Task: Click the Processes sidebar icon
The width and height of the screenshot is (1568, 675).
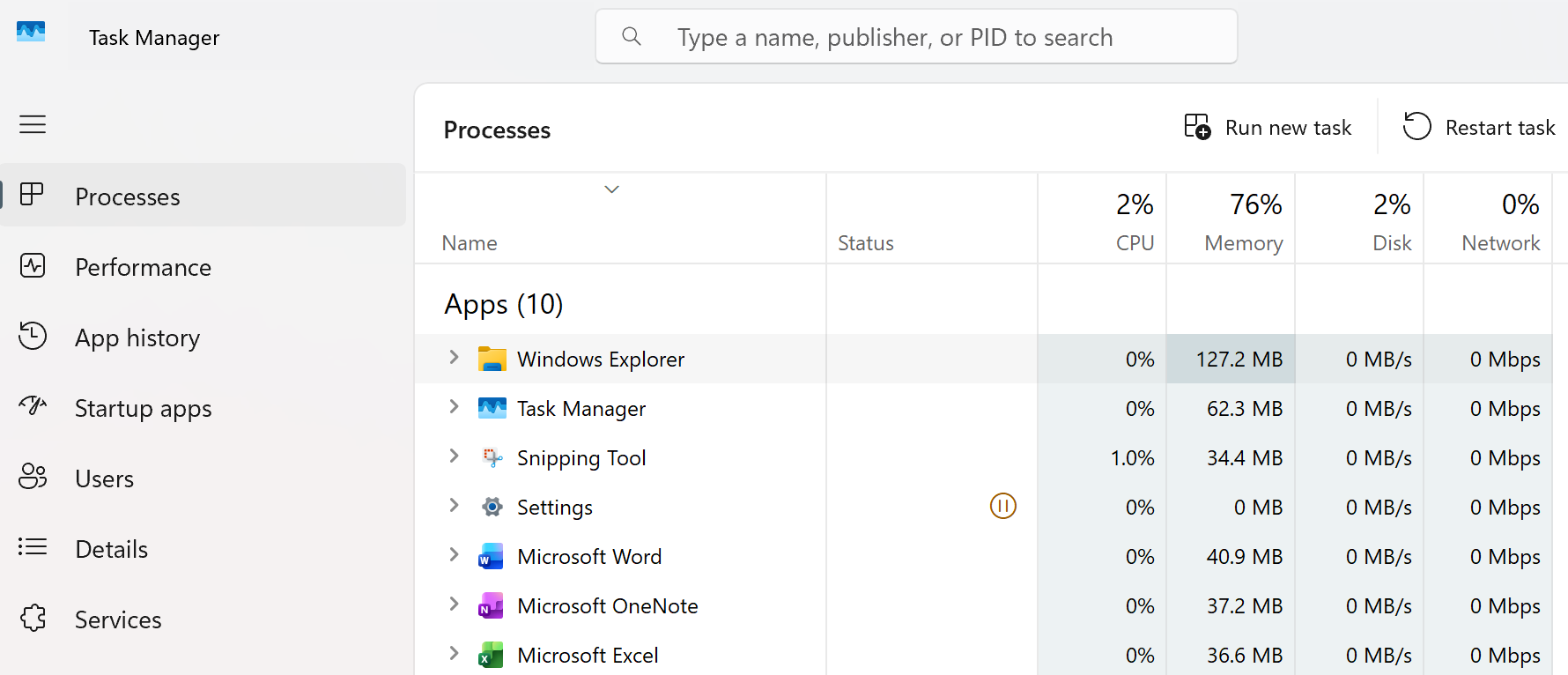Action: coord(32,194)
